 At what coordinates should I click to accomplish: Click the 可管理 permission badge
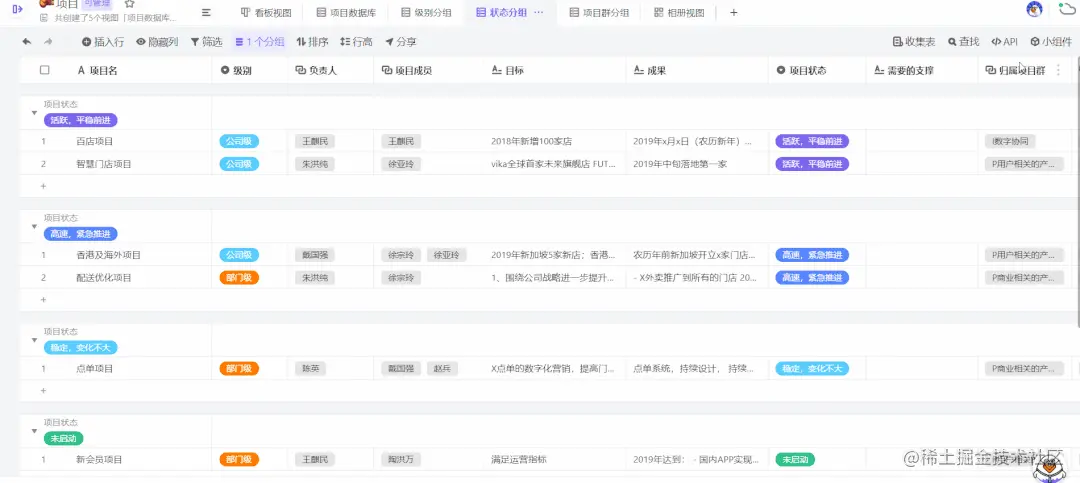point(97,3)
